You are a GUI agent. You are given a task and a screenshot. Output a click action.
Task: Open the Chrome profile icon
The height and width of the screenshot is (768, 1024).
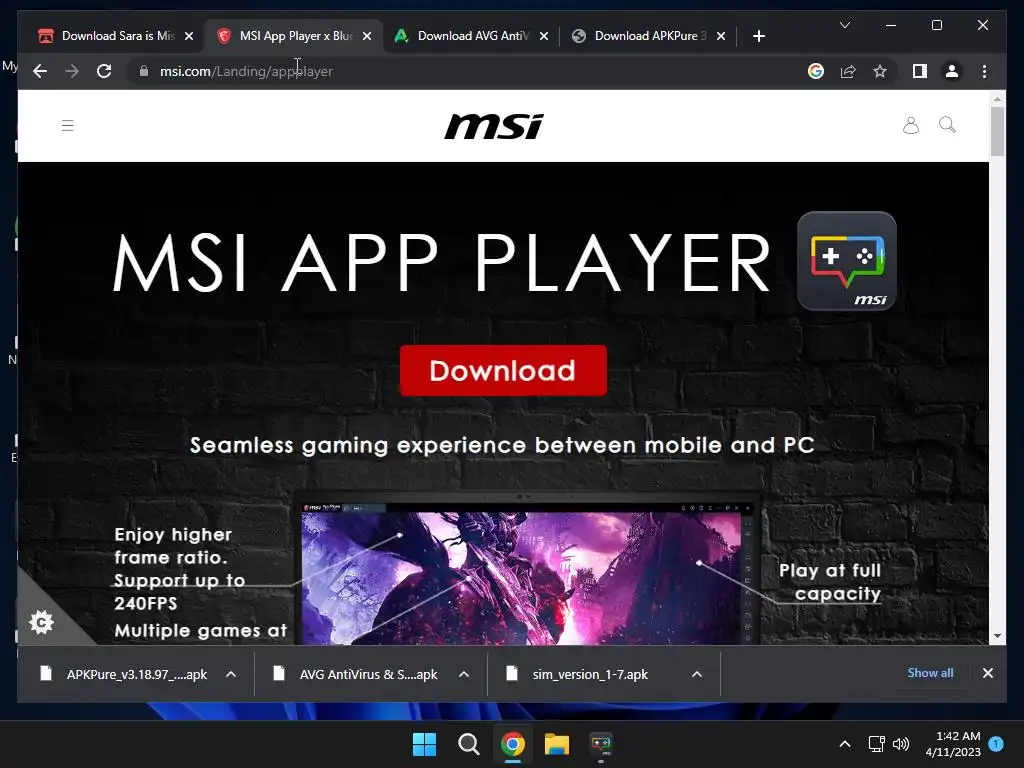point(952,71)
